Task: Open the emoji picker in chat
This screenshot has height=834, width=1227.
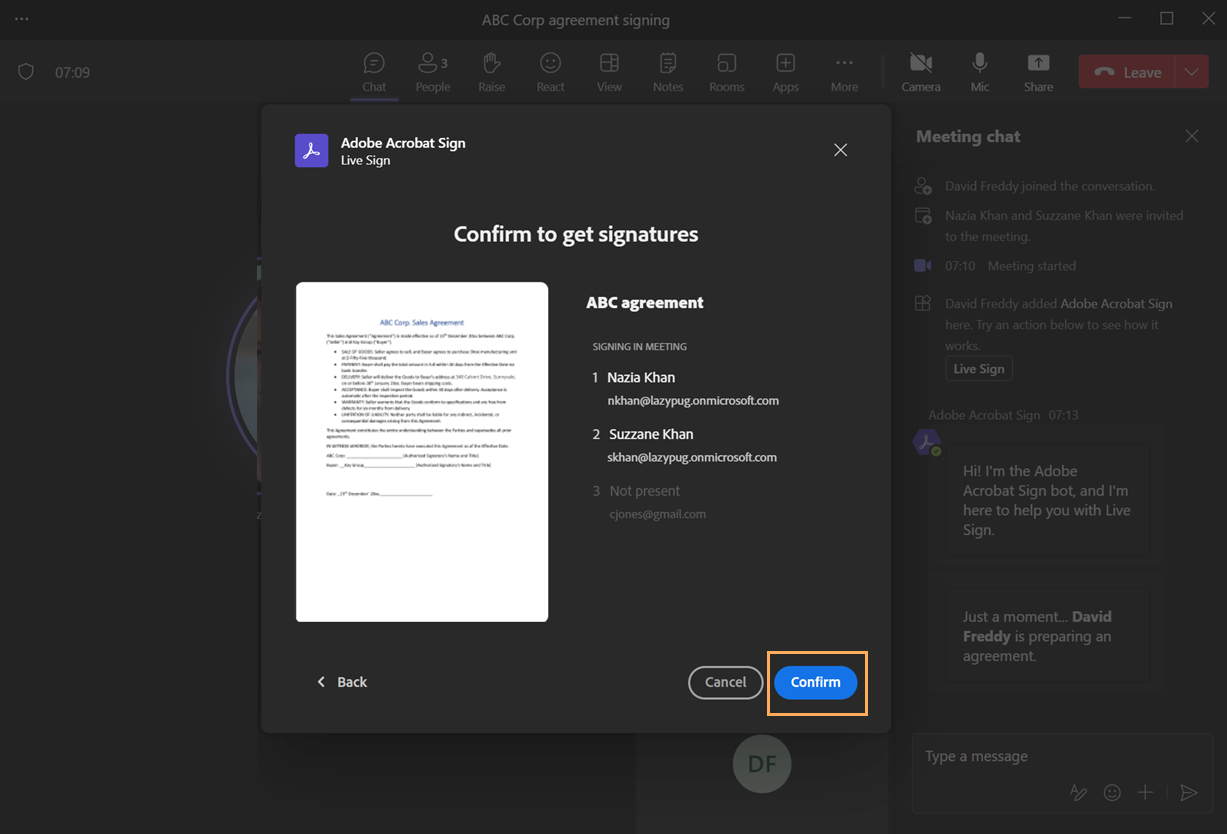Action: [1112, 792]
